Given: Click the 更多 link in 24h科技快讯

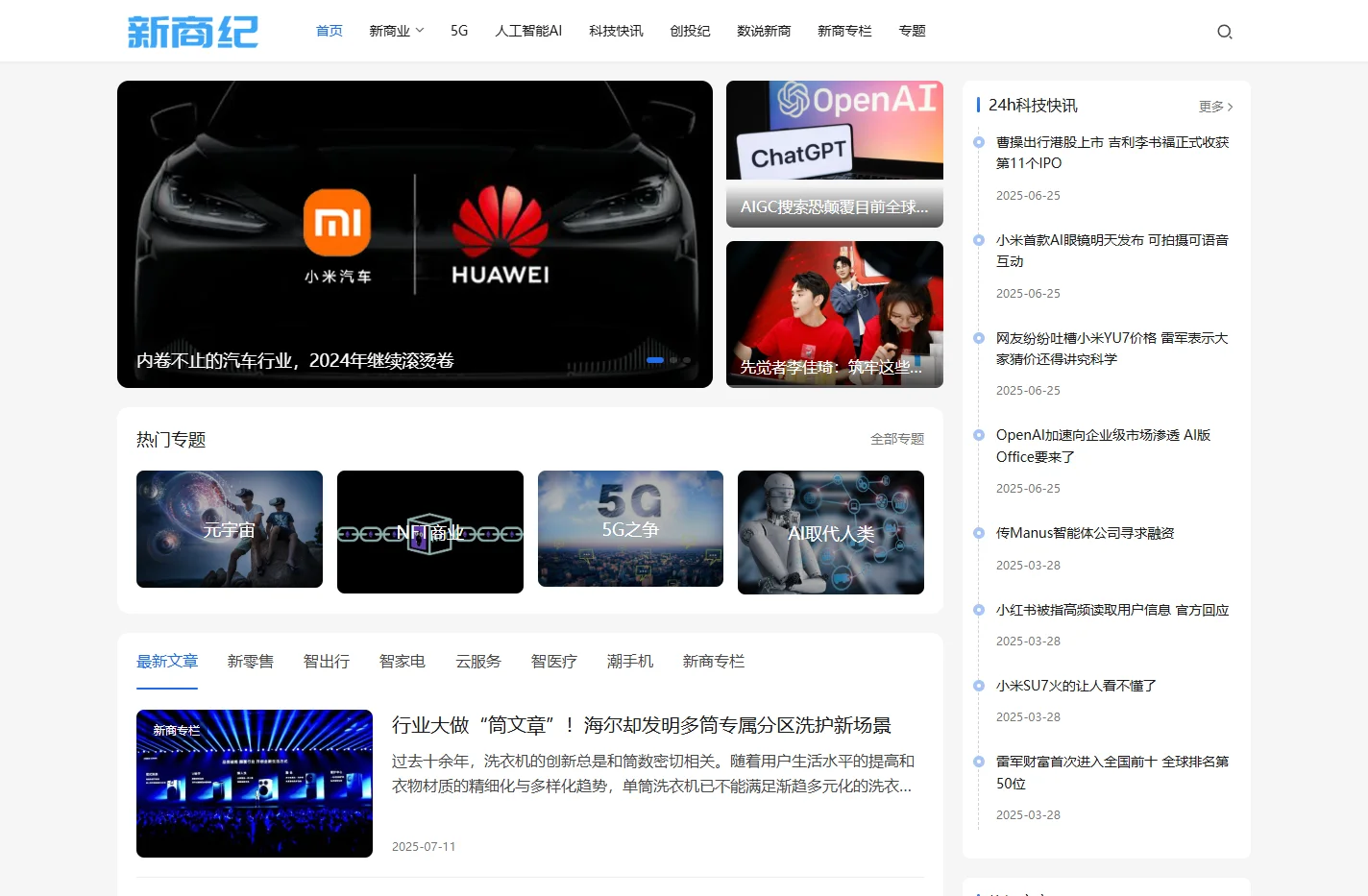Looking at the screenshot, I should [1216, 107].
